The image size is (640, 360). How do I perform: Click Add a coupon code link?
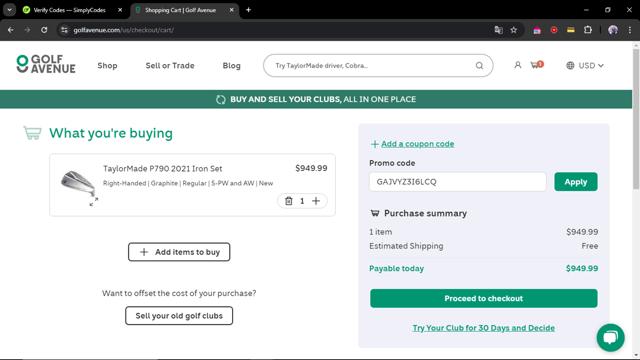[418, 144]
